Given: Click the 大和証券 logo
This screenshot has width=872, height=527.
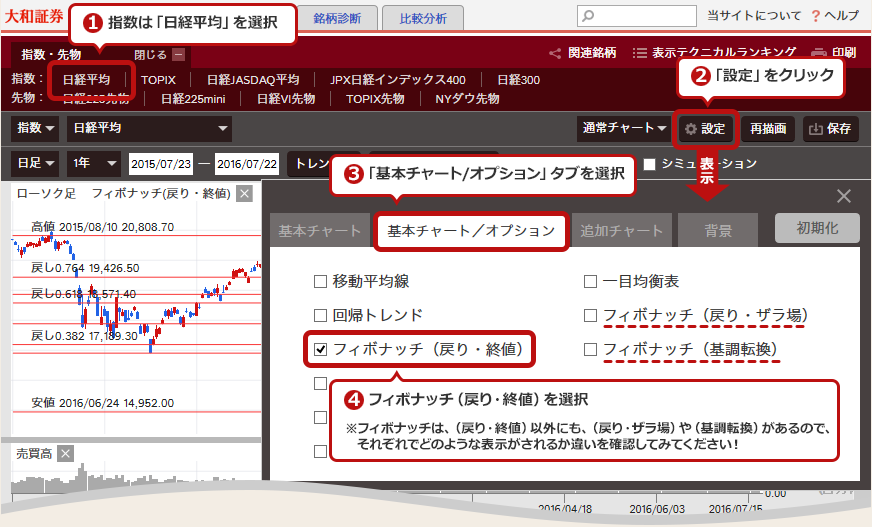Looking at the screenshot, I should coord(34,16).
